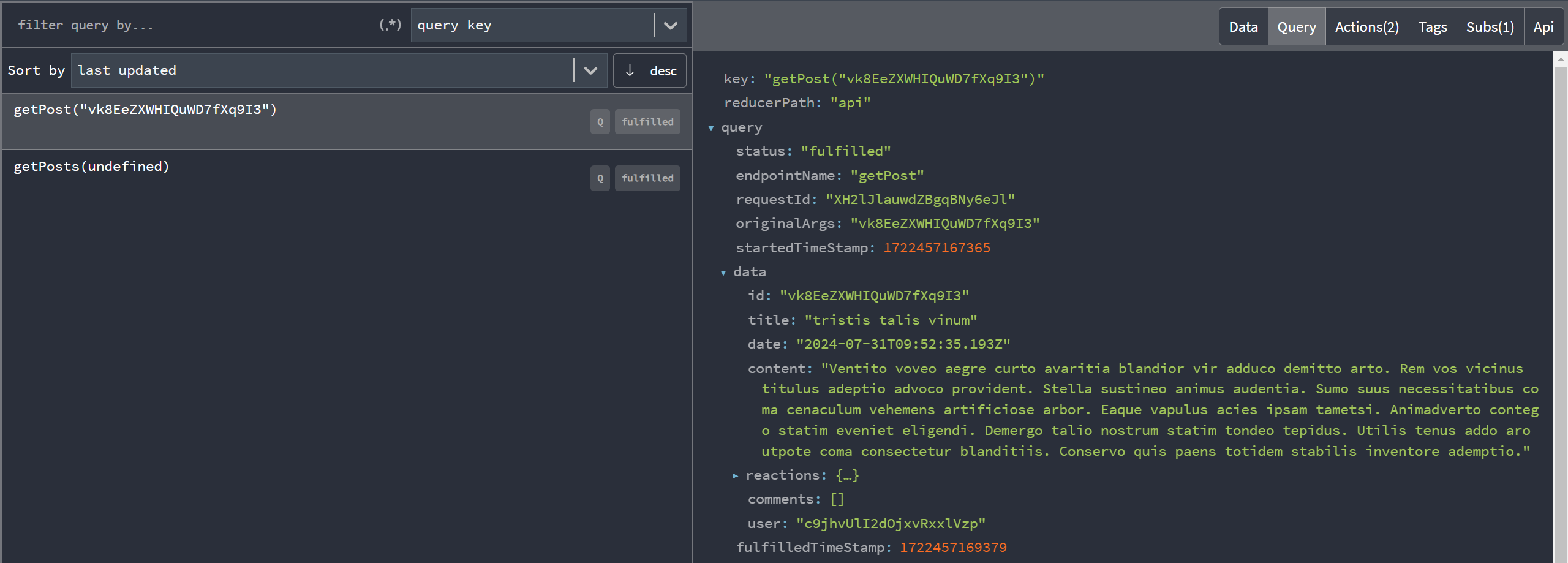Open the last updated sort dropdown
Viewport: 1568px width, 563px height.
tap(590, 70)
